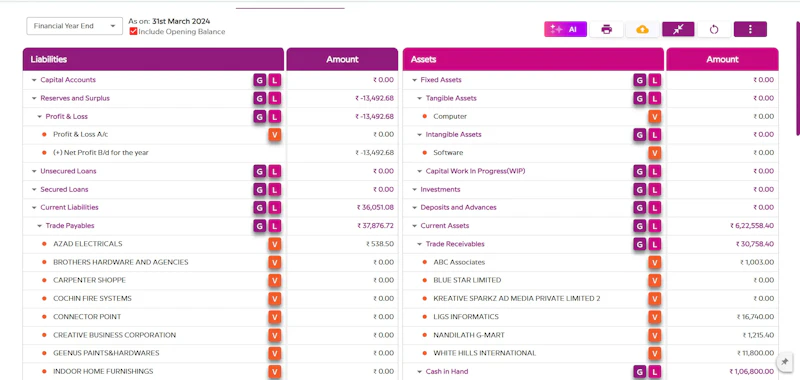800x380 pixels.
Task: Click V icon for NANDILATH G-MART
Action: [655, 335]
